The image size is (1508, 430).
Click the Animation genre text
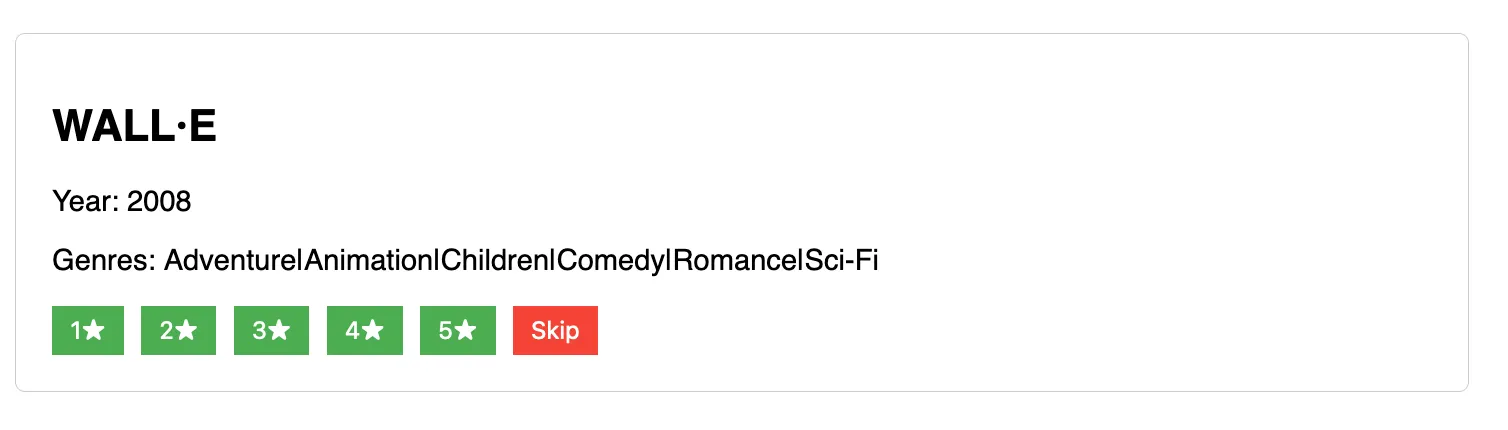pyautogui.click(x=367, y=261)
